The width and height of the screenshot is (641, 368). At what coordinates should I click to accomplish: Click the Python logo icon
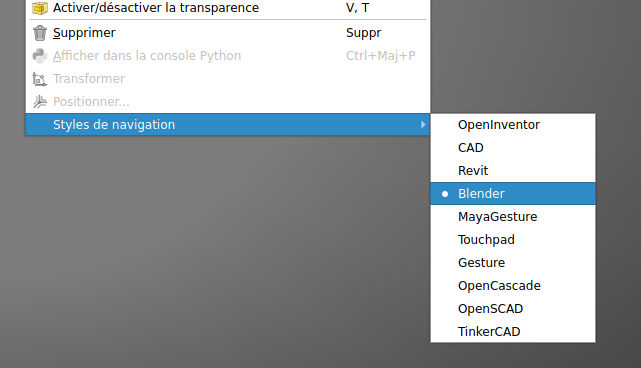click(x=40, y=56)
